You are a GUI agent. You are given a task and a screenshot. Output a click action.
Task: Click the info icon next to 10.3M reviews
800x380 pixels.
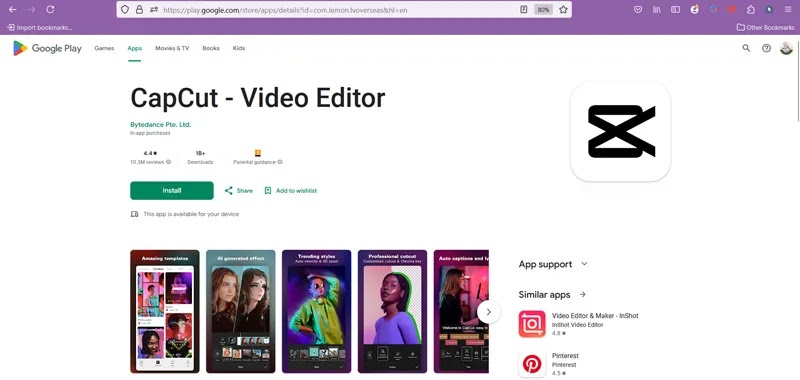tap(168, 162)
